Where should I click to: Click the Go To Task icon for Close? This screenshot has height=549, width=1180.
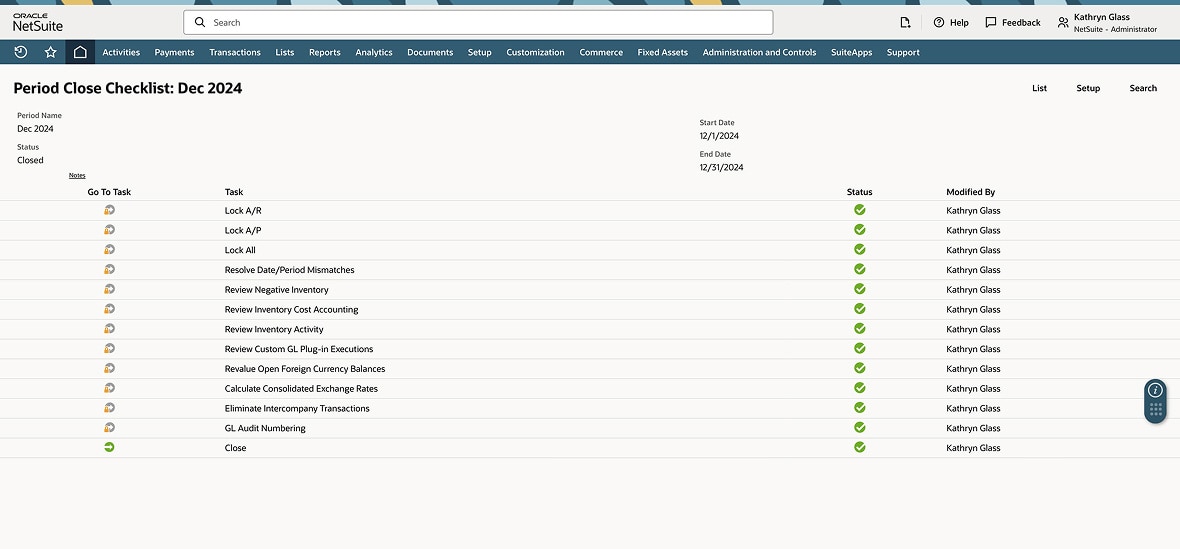(x=109, y=448)
